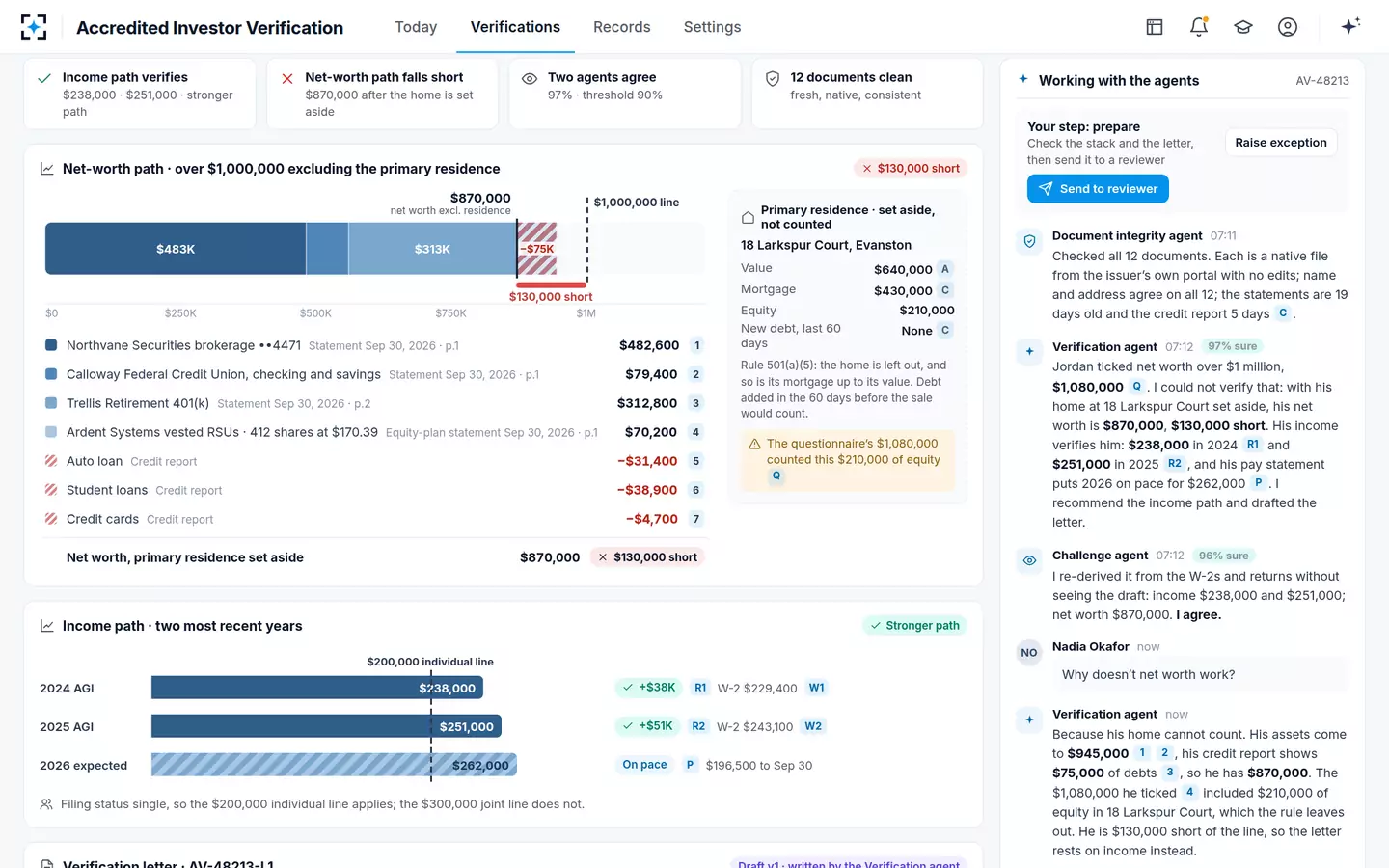Click the case ID AV-48213
Screen dimensions: 1389x868
(x=1322, y=81)
